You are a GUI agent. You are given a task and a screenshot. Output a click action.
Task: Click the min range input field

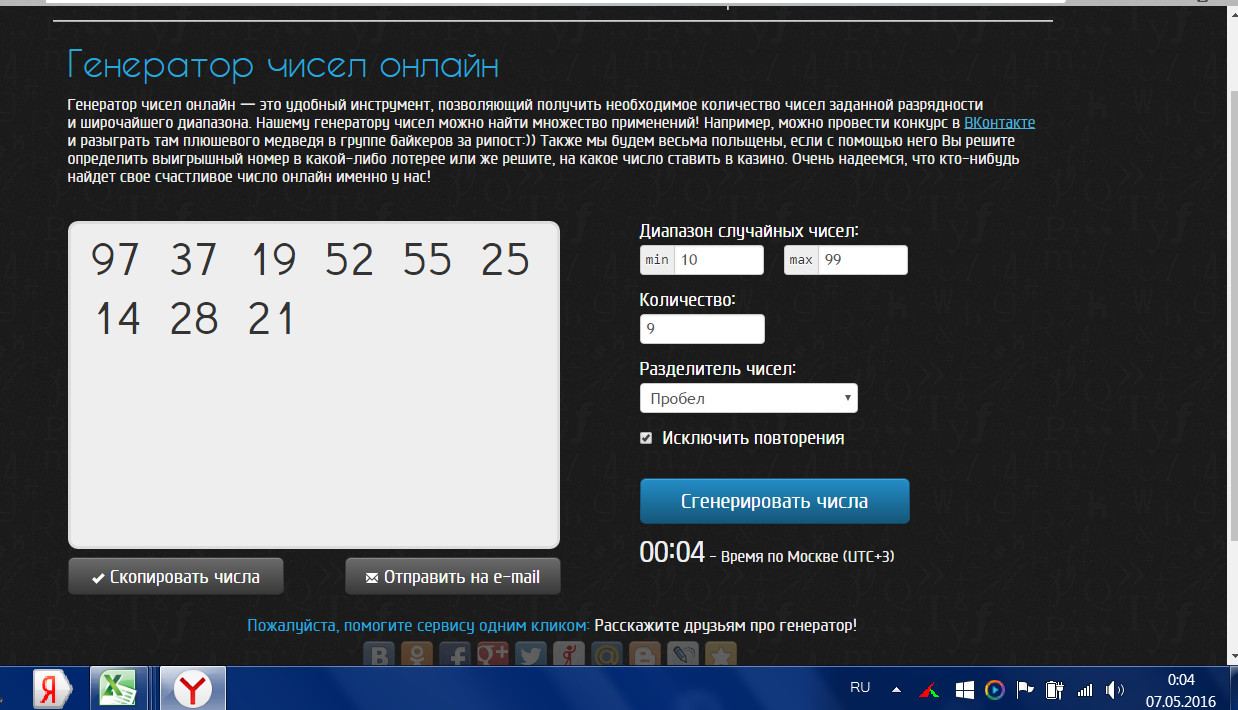coord(718,260)
